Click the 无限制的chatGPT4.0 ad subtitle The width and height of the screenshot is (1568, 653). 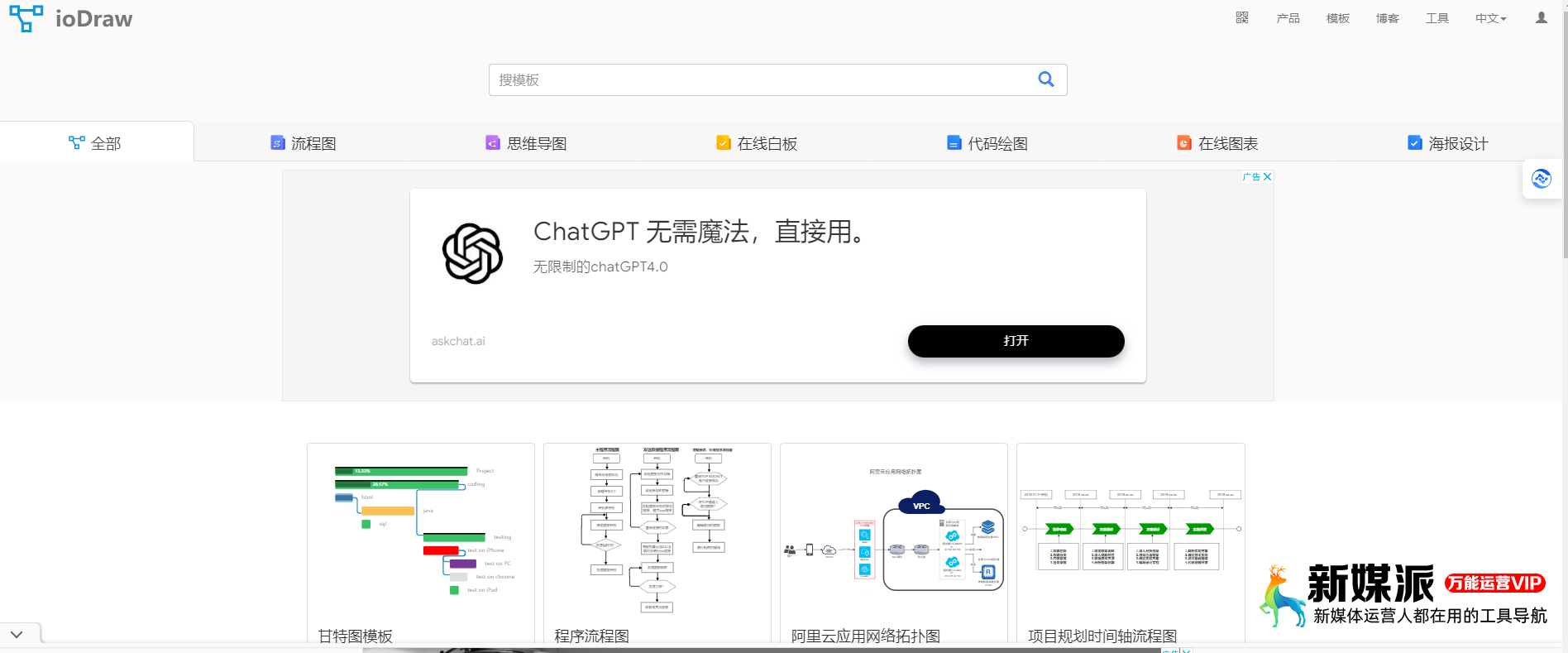pos(600,266)
